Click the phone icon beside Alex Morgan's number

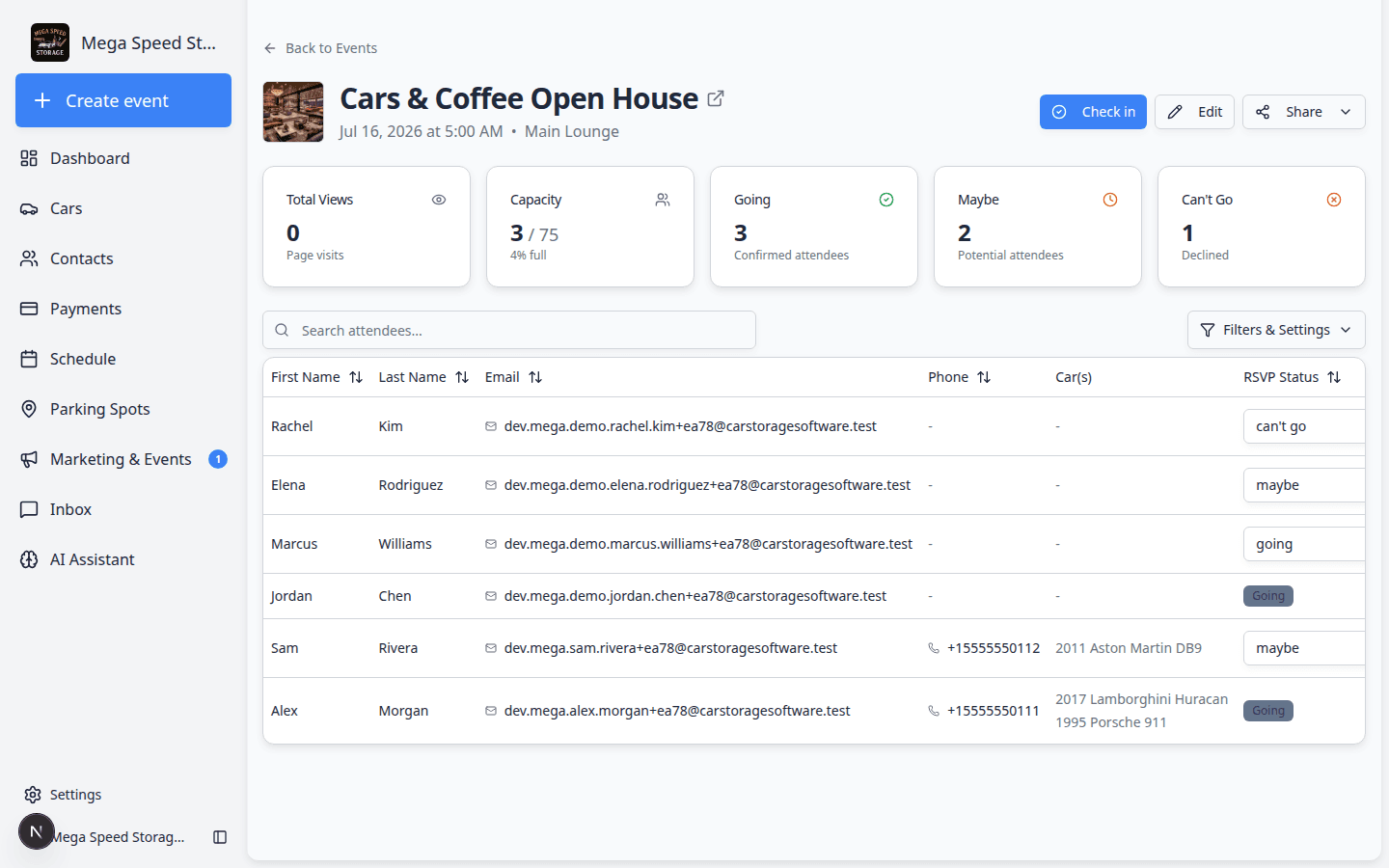point(934,711)
